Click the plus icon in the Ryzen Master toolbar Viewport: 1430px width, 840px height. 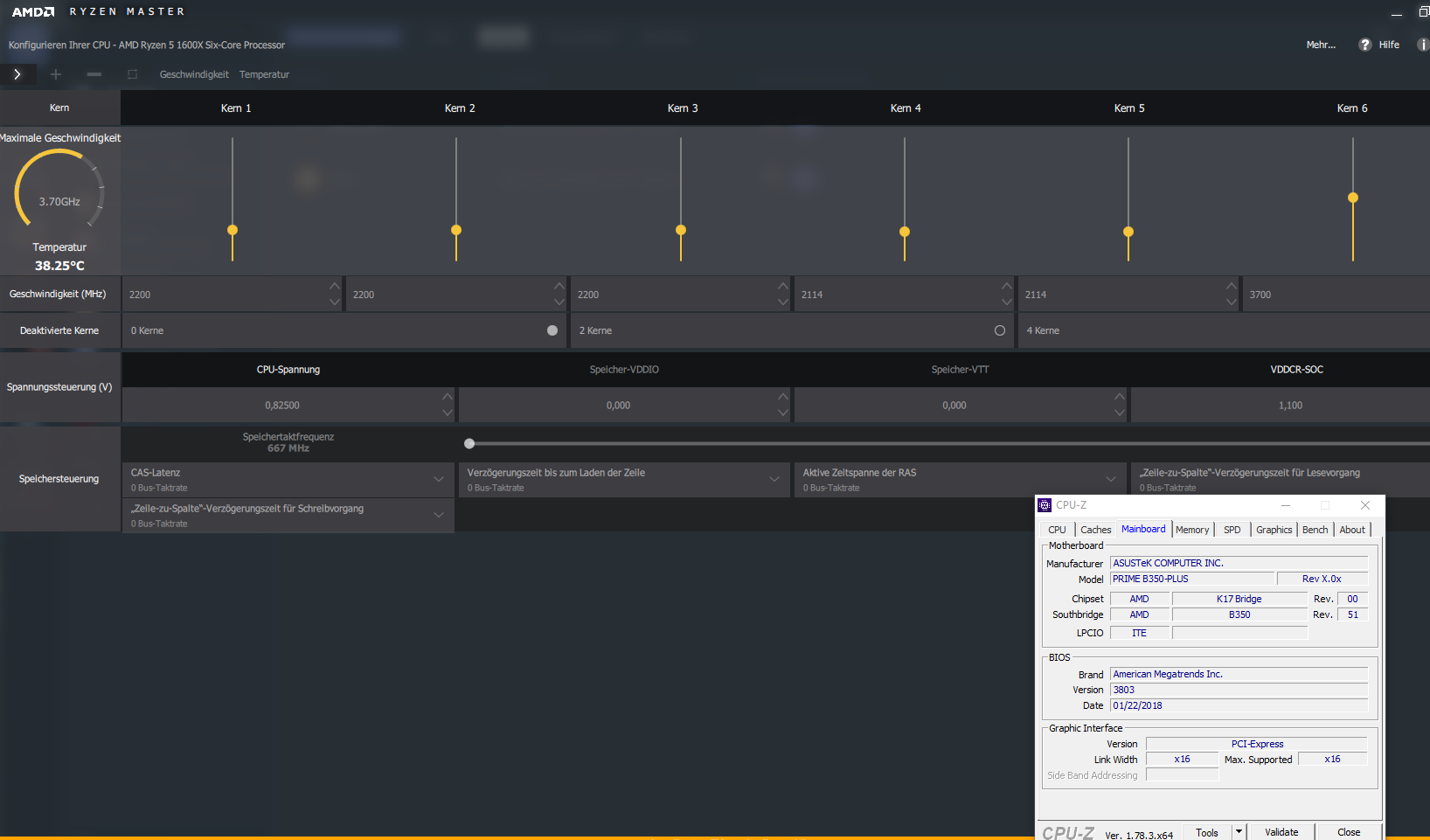(x=56, y=74)
